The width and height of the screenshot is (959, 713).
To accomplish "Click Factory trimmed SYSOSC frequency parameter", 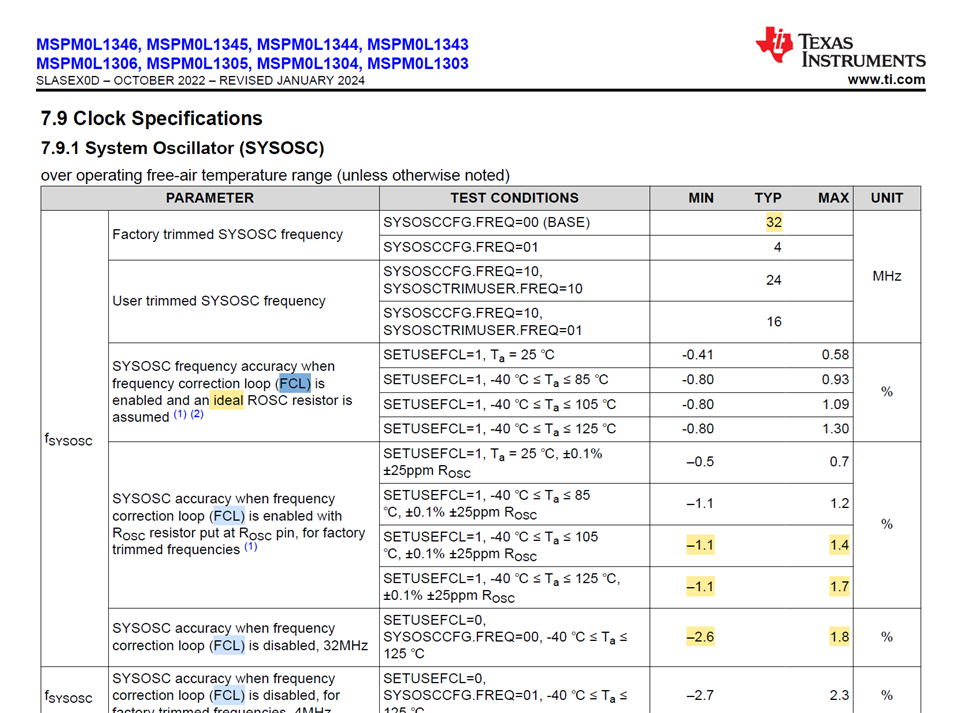I will [228, 235].
